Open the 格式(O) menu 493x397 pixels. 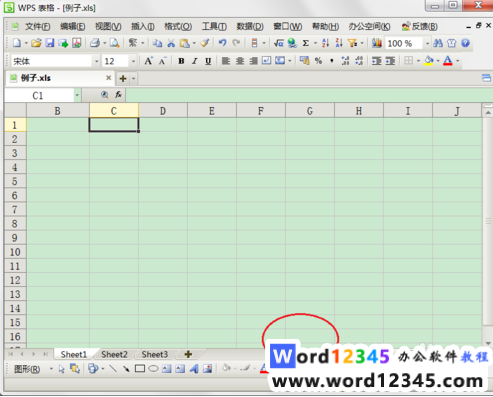(x=178, y=26)
